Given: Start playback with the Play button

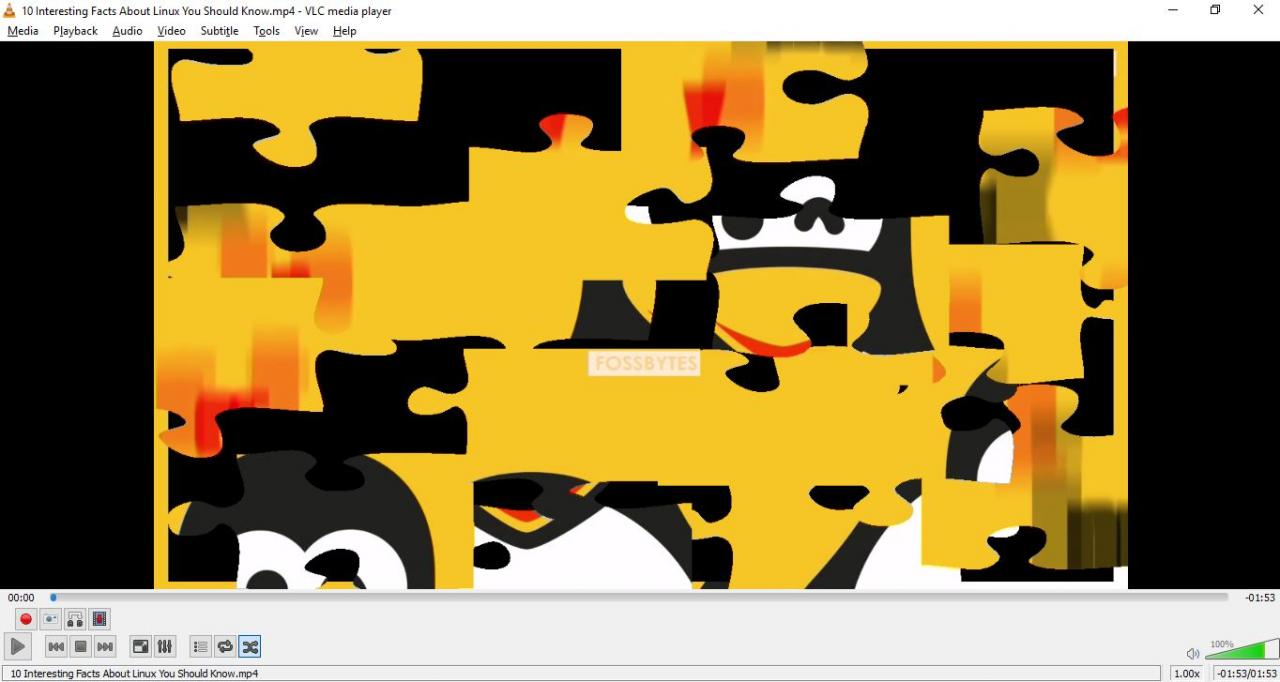Looking at the screenshot, I should tap(18, 647).
